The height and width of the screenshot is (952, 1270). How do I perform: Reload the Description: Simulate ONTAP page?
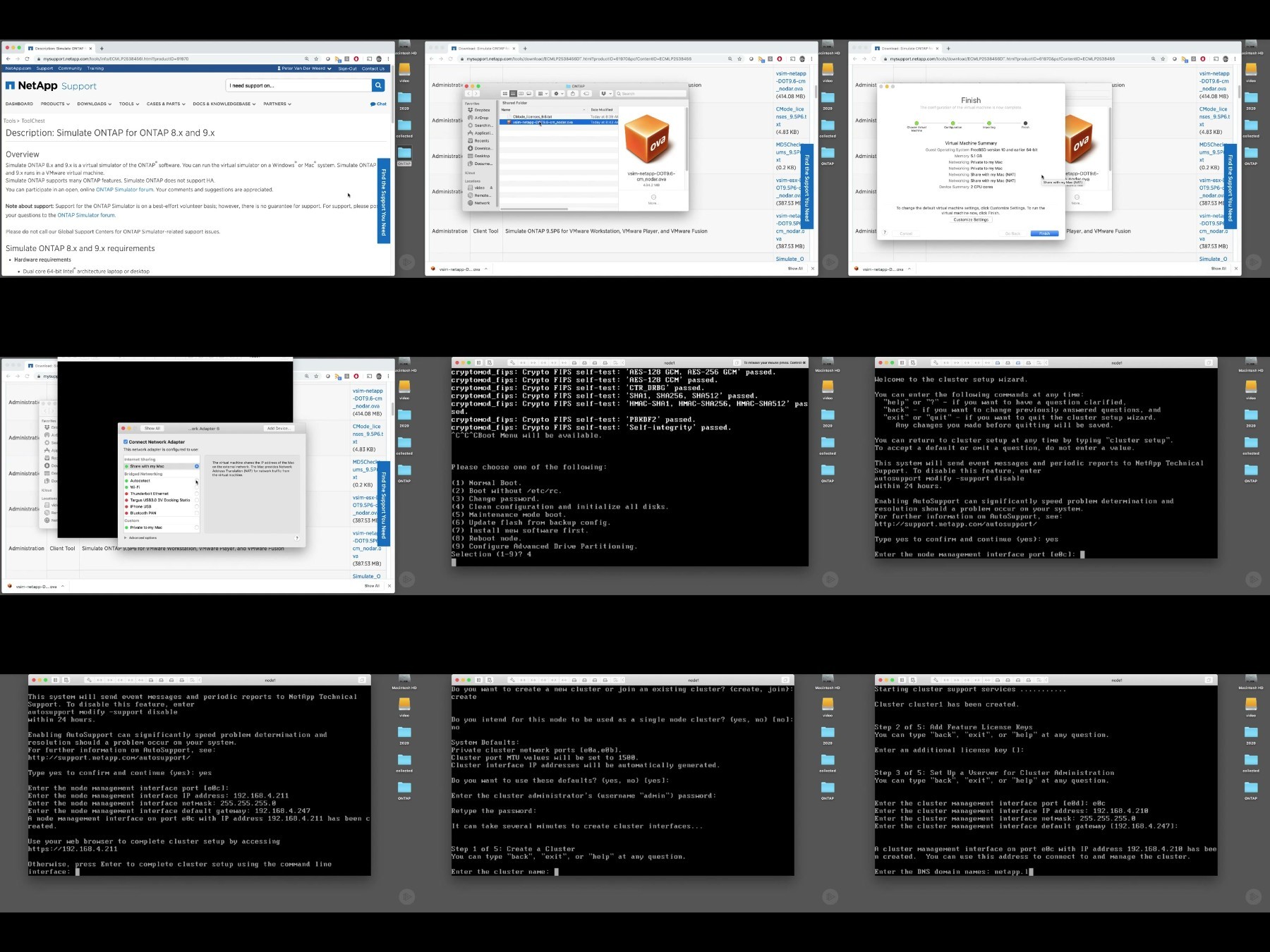pyautogui.click(x=27, y=59)
